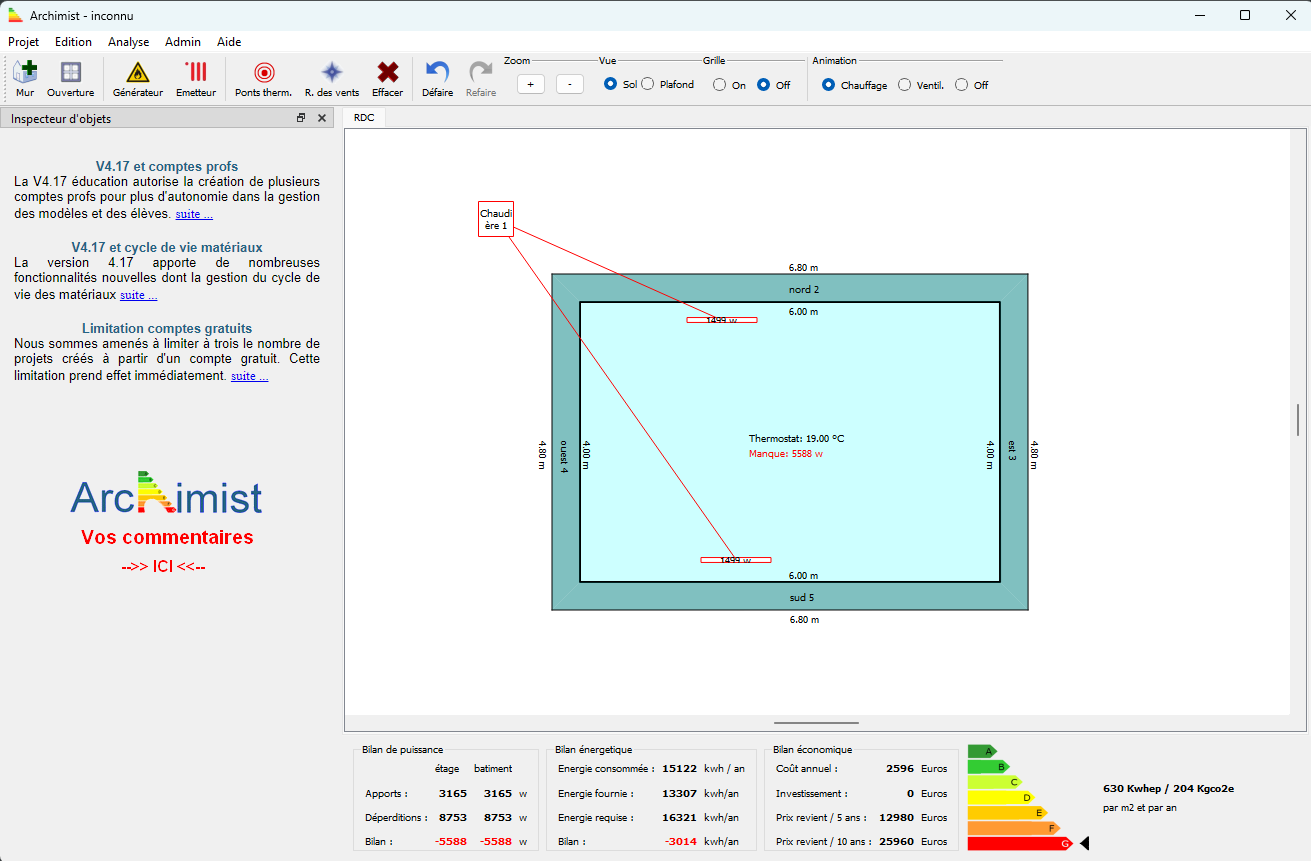Open the R. des vents compass tool
This screenshot has height=861, width=1311.
click(332, 77)
